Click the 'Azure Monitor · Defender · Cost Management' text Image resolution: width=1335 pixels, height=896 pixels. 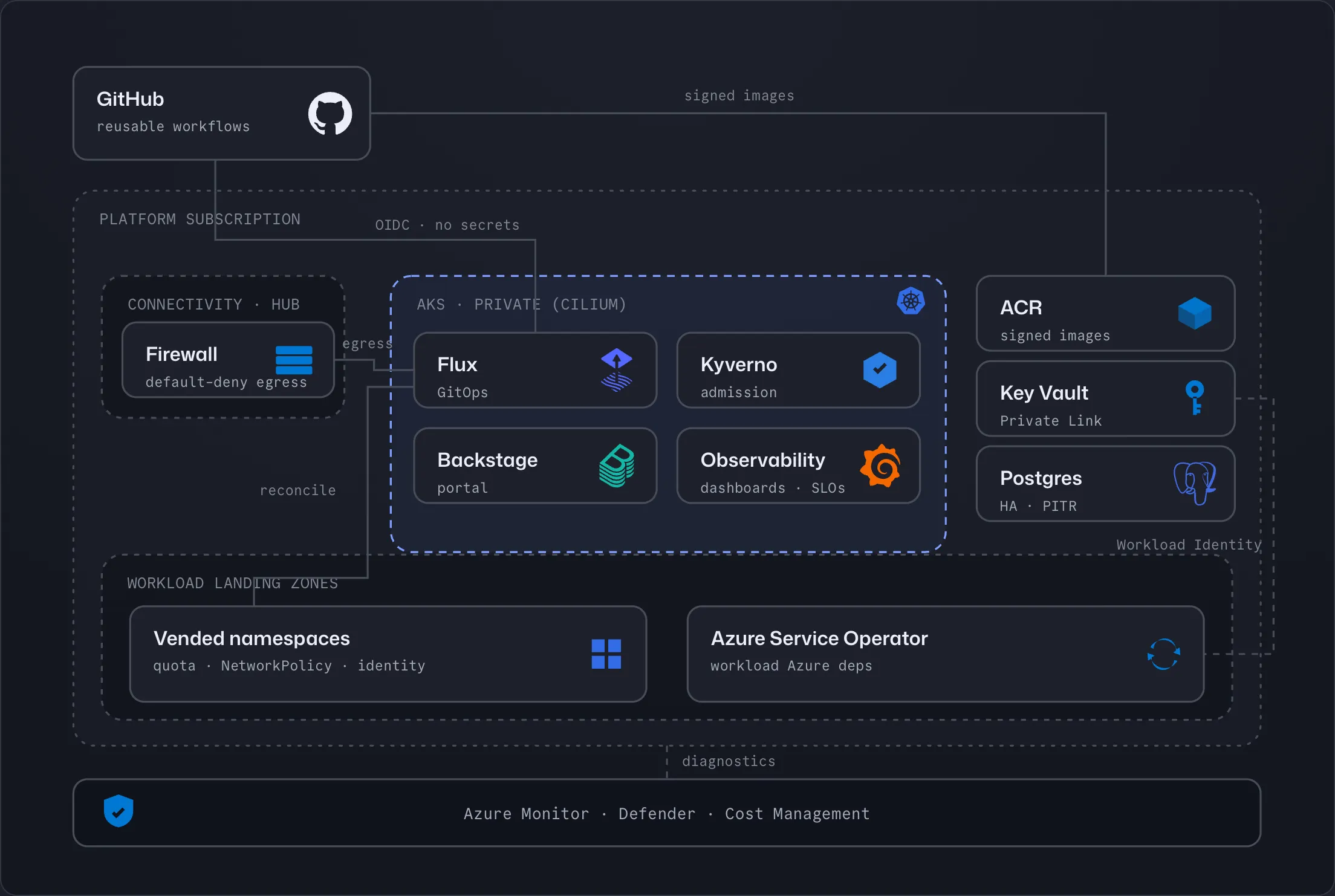click(666, 814)
